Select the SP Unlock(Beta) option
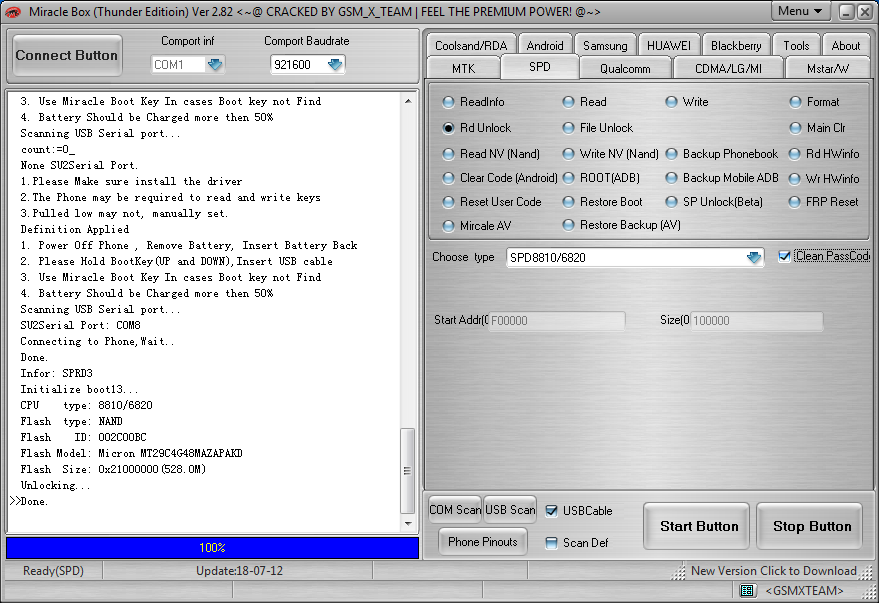879x603 pixels. click(714, 202)
